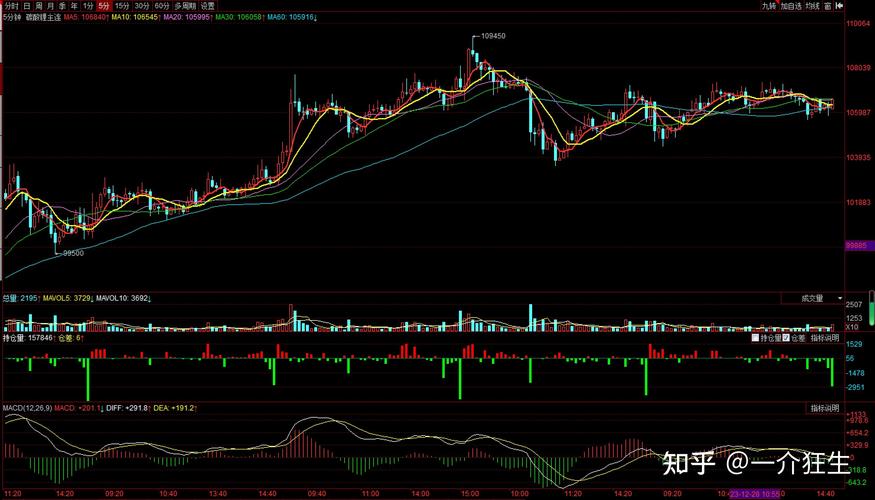Click the 窗 window layout button
This screenshot has width=875, height=500.
pos(827,6)
